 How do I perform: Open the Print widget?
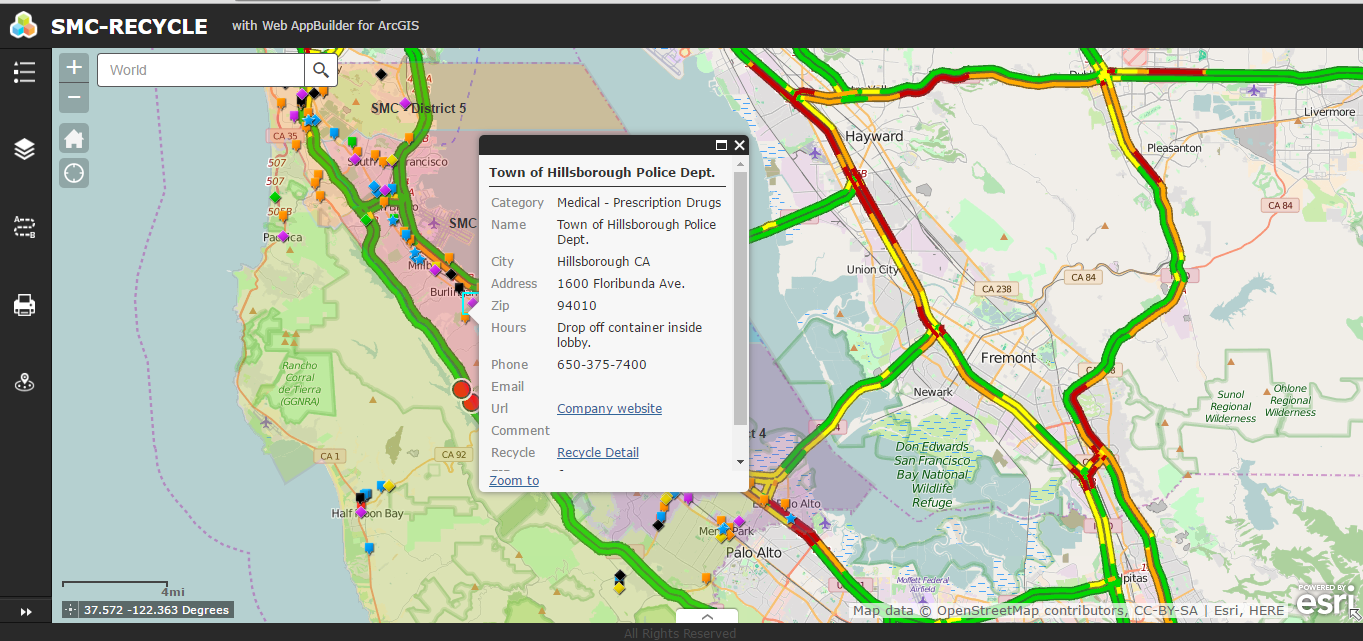point(25,305)
